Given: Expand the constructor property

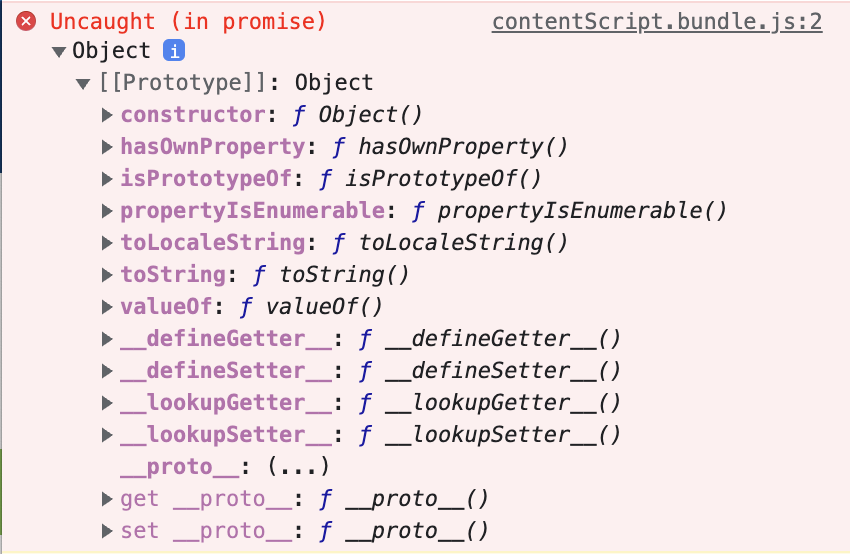Looking at the screenshot, I should coord(107,115).
